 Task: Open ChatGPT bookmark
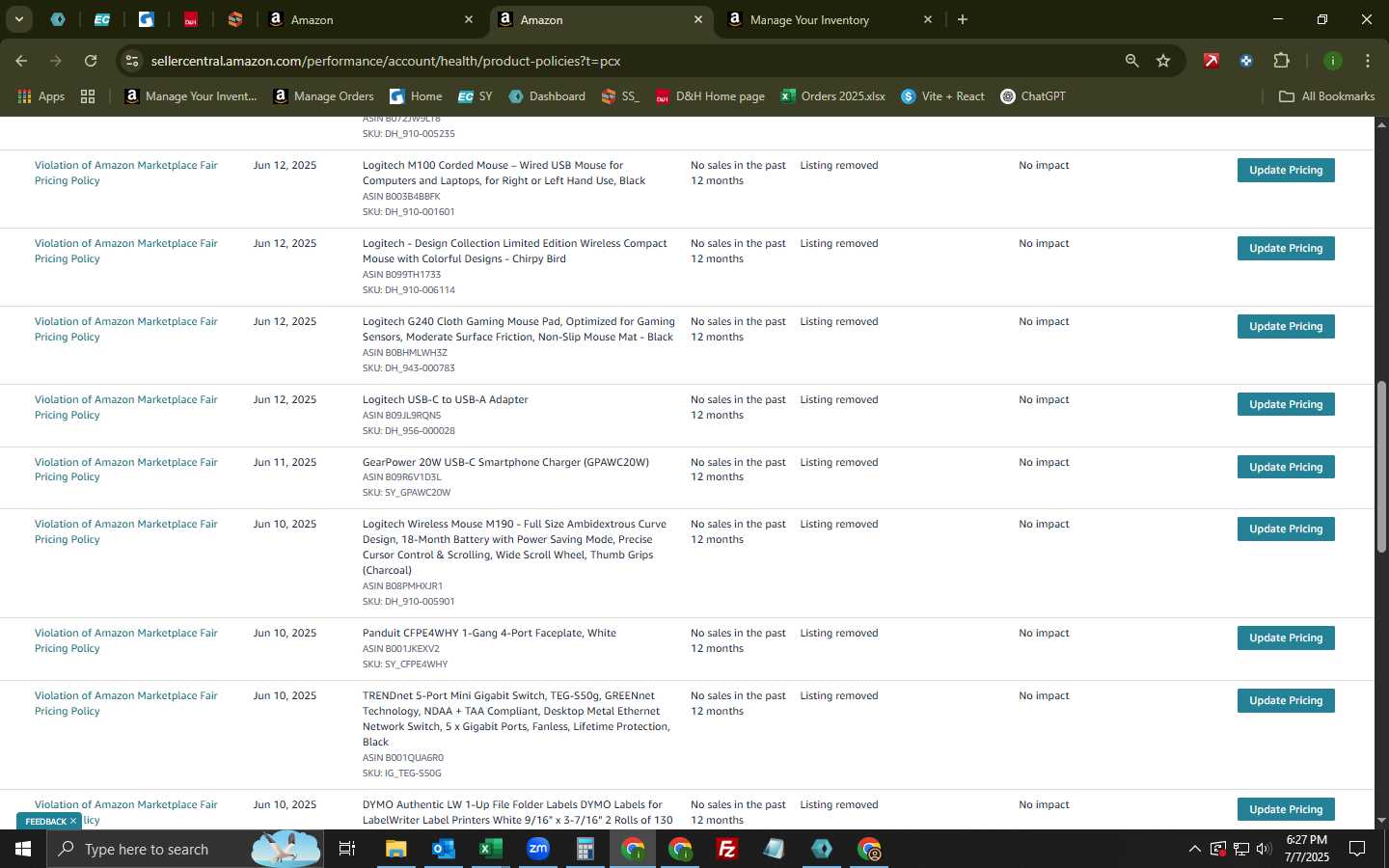(1033, 96)
